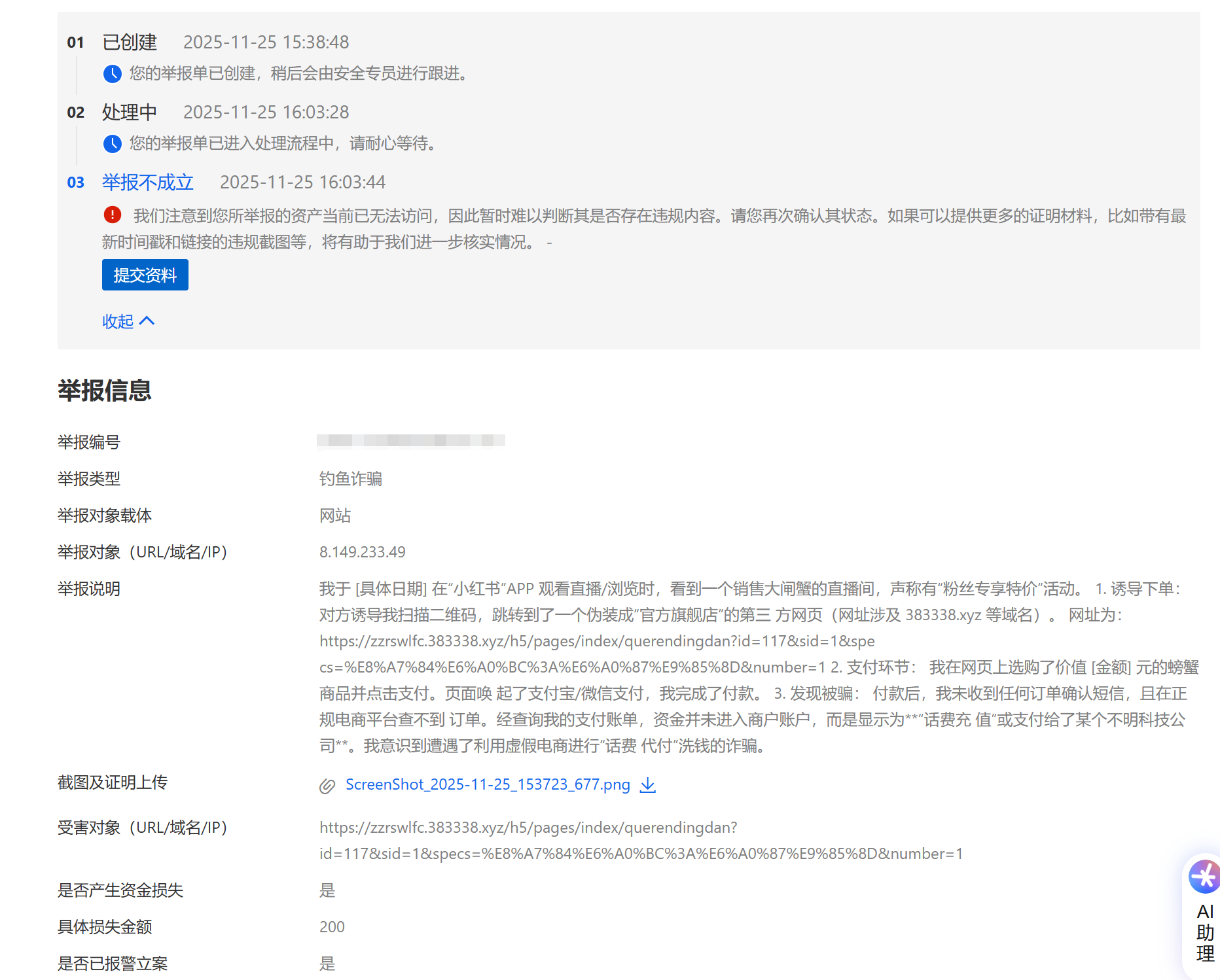Click the 处理中 step title

pyautogui.click(x=130, y=113)
